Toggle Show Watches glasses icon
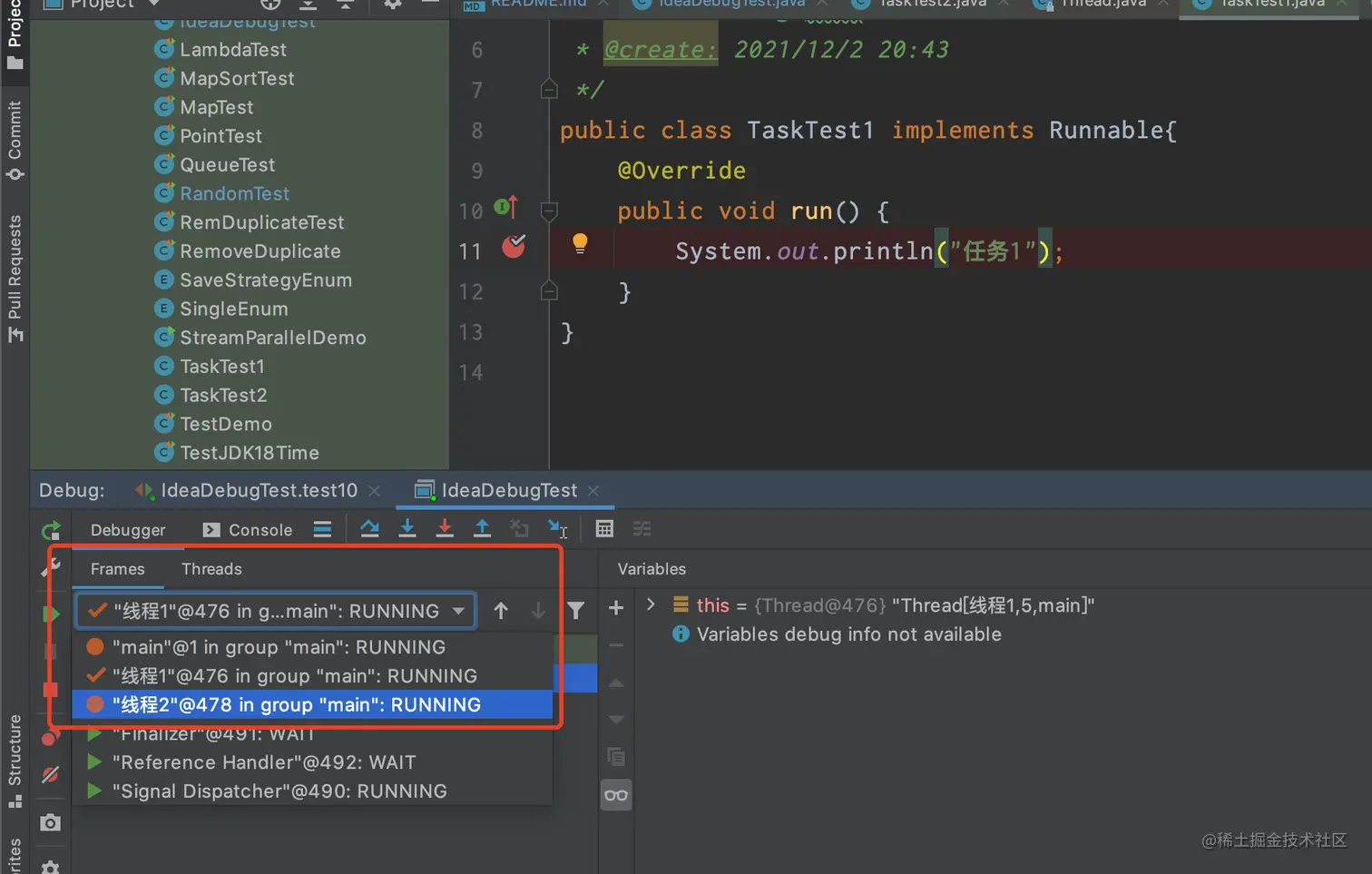This screenshot has height=874, width=1372. pos(616,795)
